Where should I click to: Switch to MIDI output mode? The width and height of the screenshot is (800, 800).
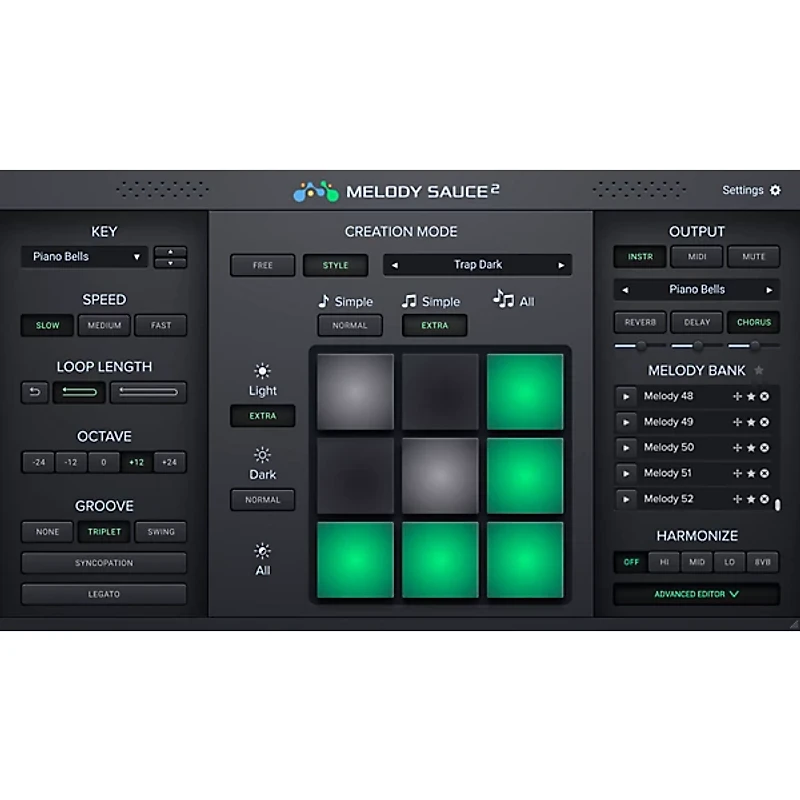(696, 257)
